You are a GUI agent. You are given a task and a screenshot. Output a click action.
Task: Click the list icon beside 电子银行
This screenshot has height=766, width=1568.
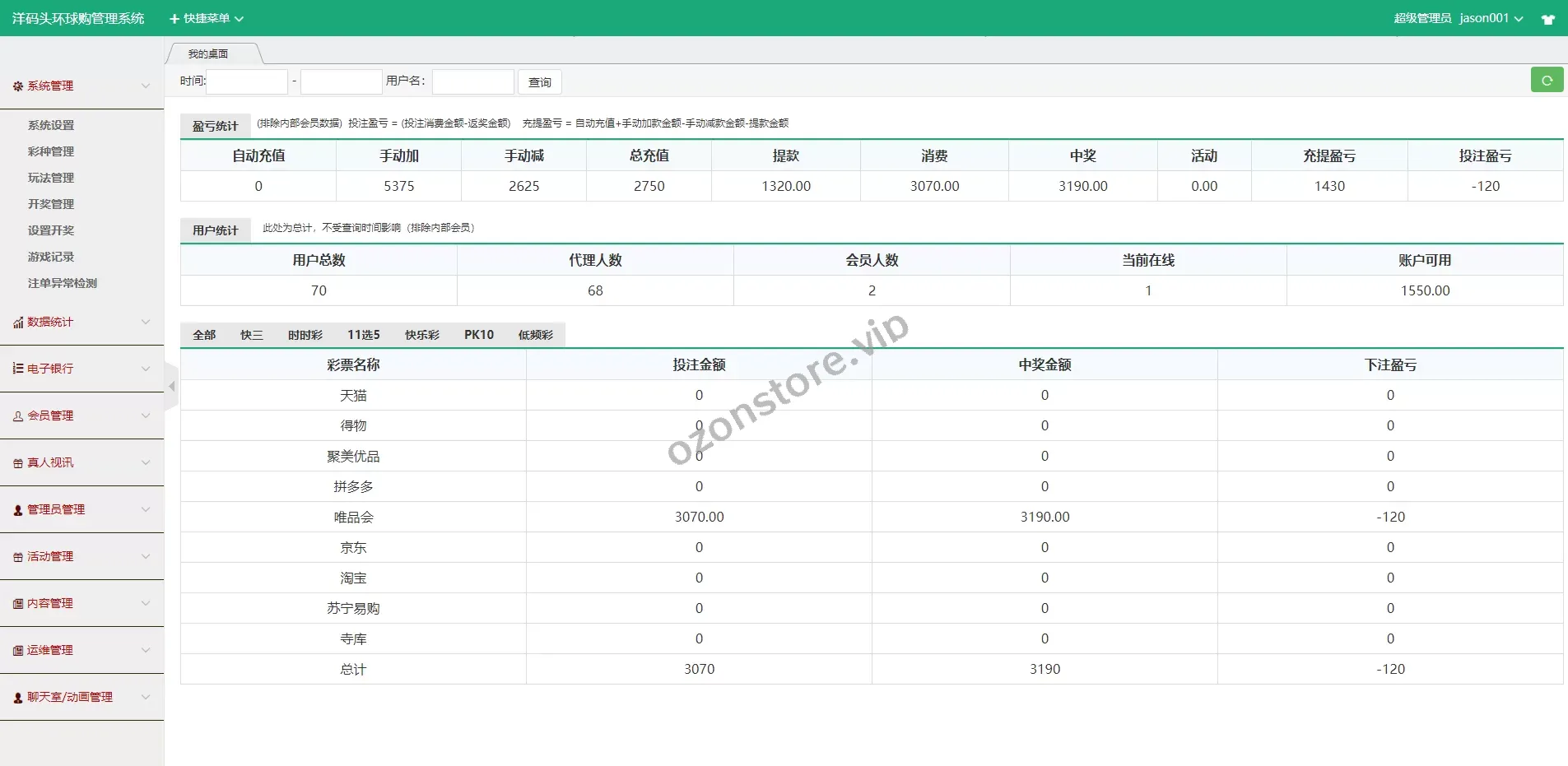(17, 369)
